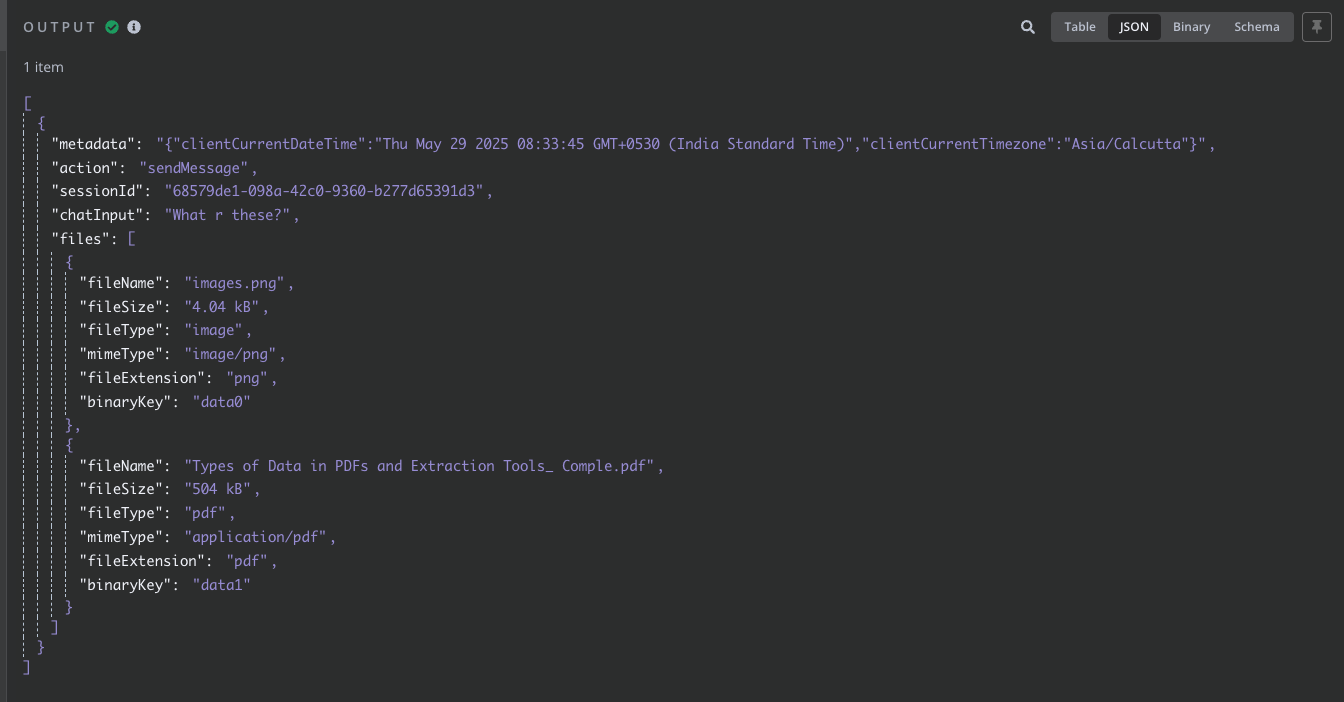Viewport: 1344px width, 702px height.
Task: Switch to Binary view
Action: coord(1191,27)
